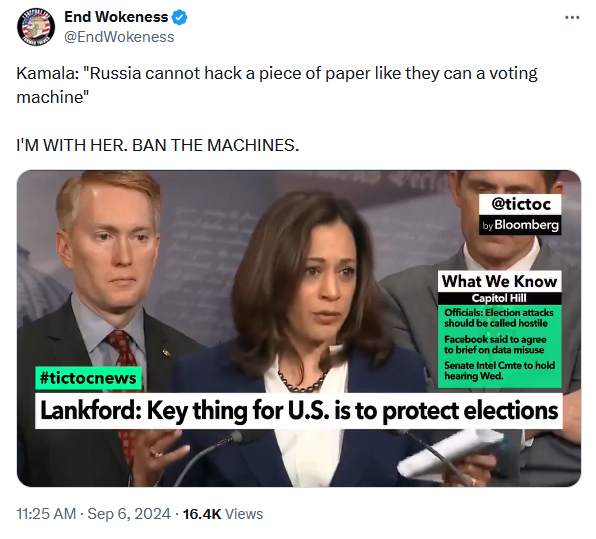Open End Wokeness profile avatar
Screen dimensions: 596x539
coord(36,27)
